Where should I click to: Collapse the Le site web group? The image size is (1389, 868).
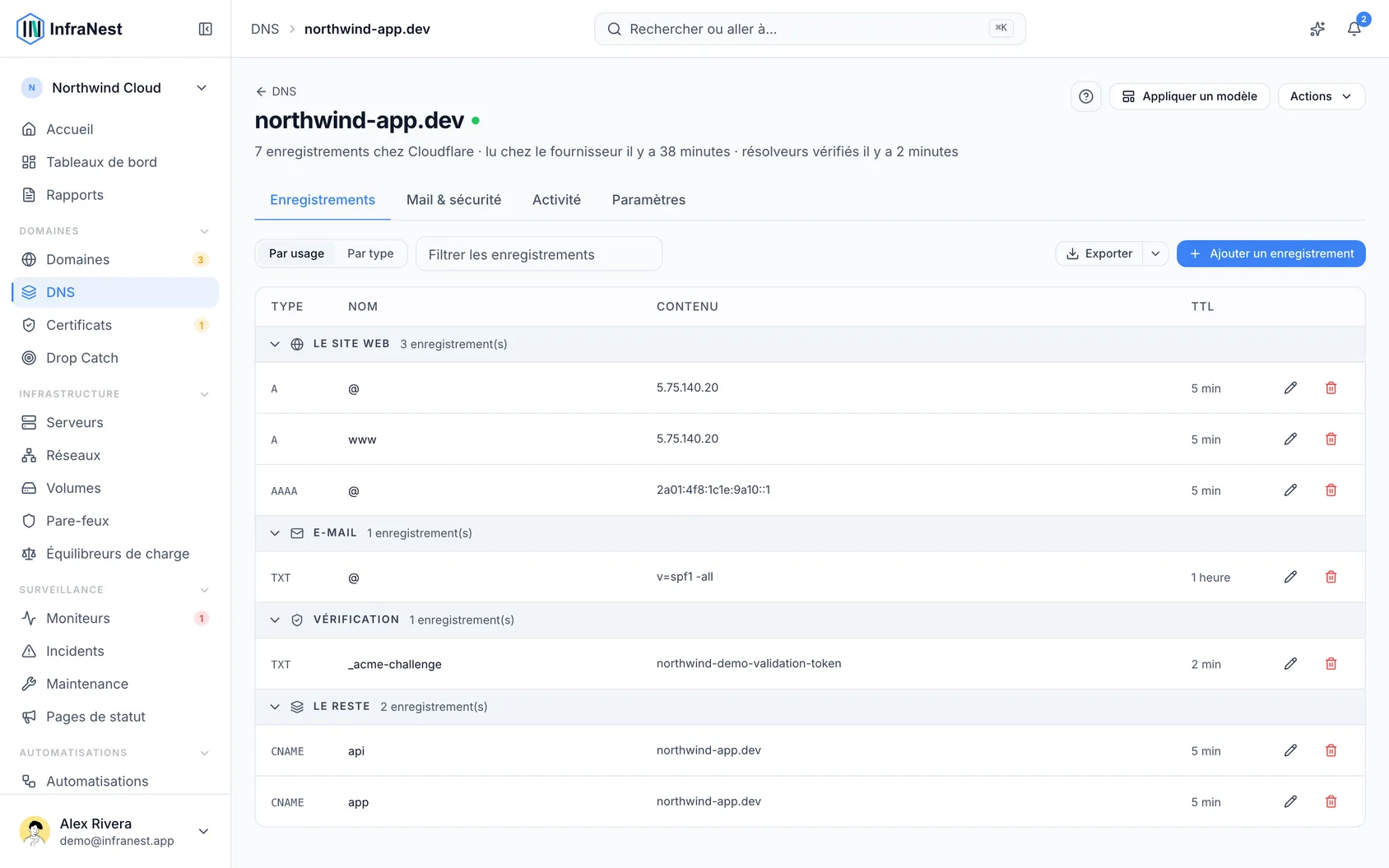(x=275, y=344)
